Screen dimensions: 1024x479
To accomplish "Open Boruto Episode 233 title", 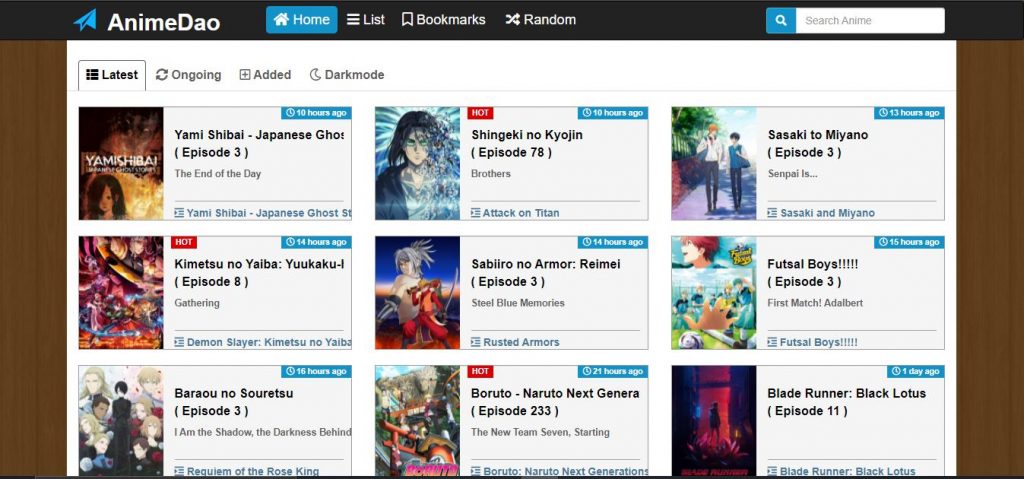I will pos(555,403).
